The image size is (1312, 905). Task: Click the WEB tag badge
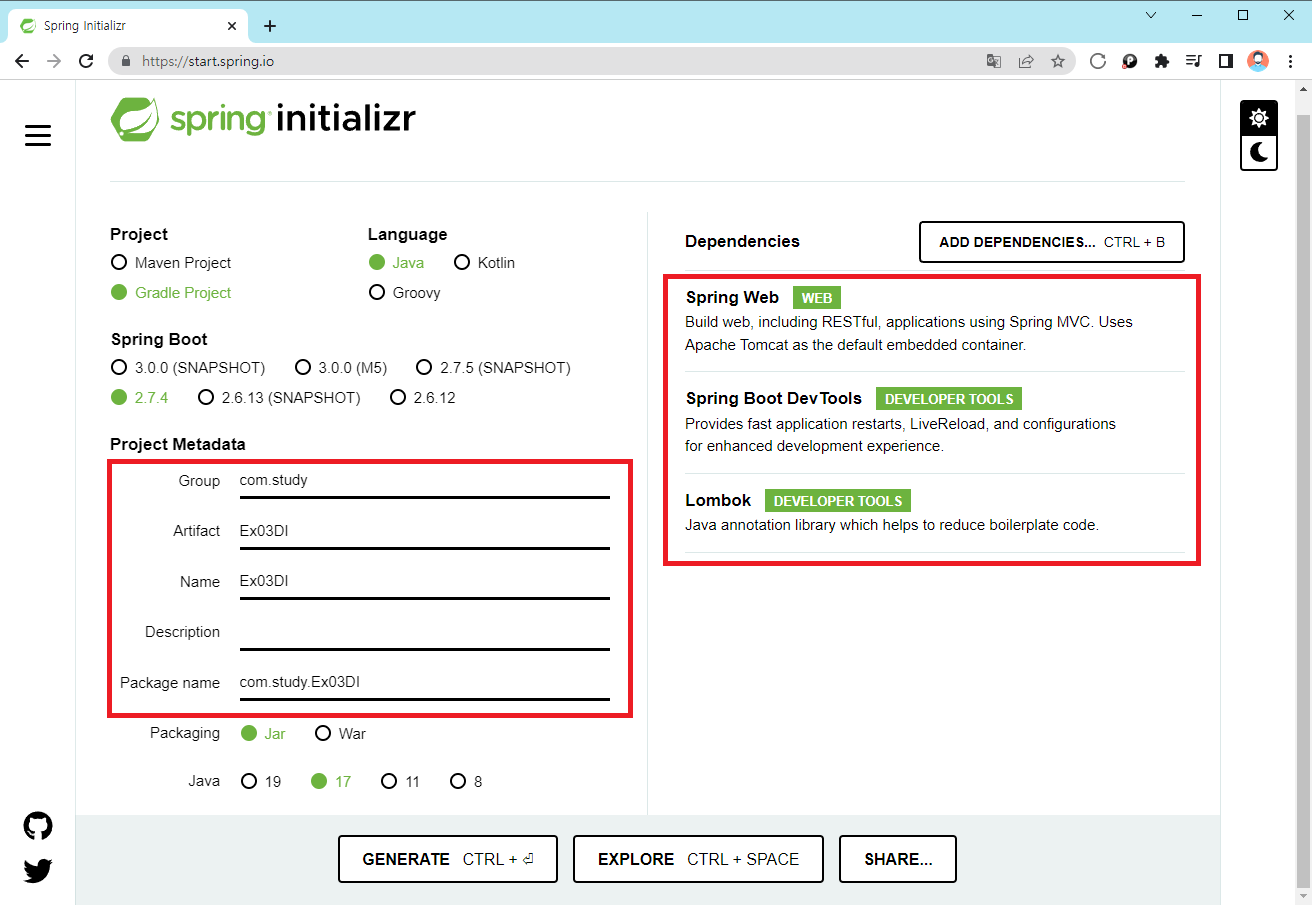coord(817,298)
